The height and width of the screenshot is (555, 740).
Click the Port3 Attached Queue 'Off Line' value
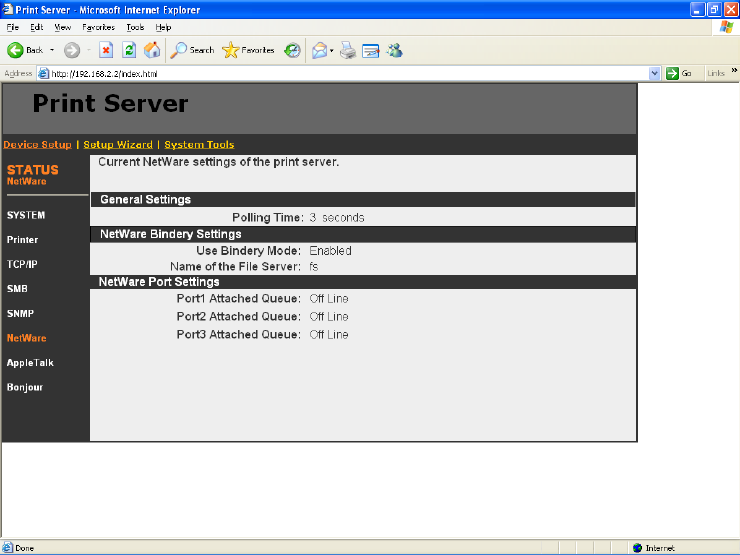click(x=329, y=335)
